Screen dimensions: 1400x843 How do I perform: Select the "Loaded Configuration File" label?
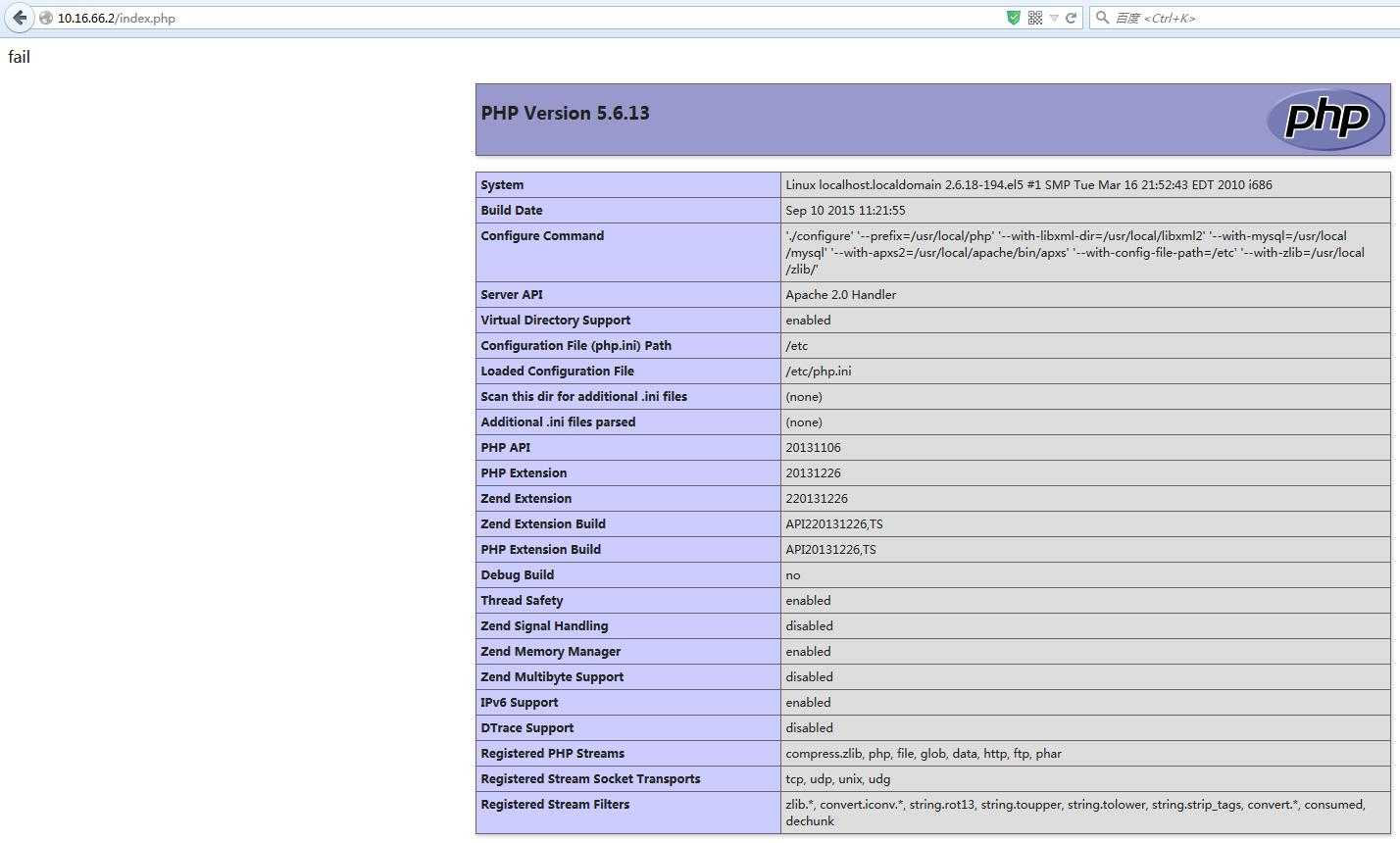point(557,371)
